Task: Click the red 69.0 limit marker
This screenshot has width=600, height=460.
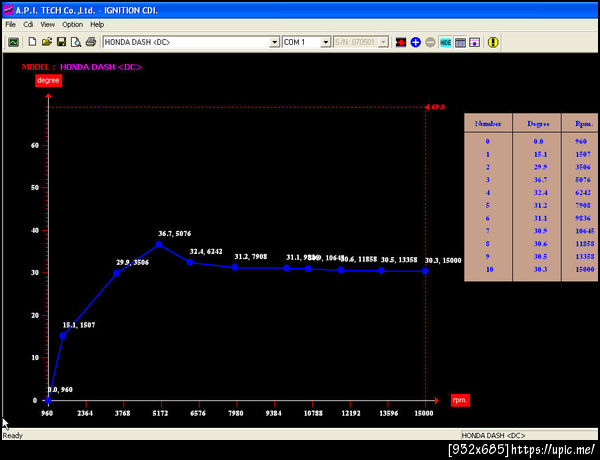Action: point(435,107)
